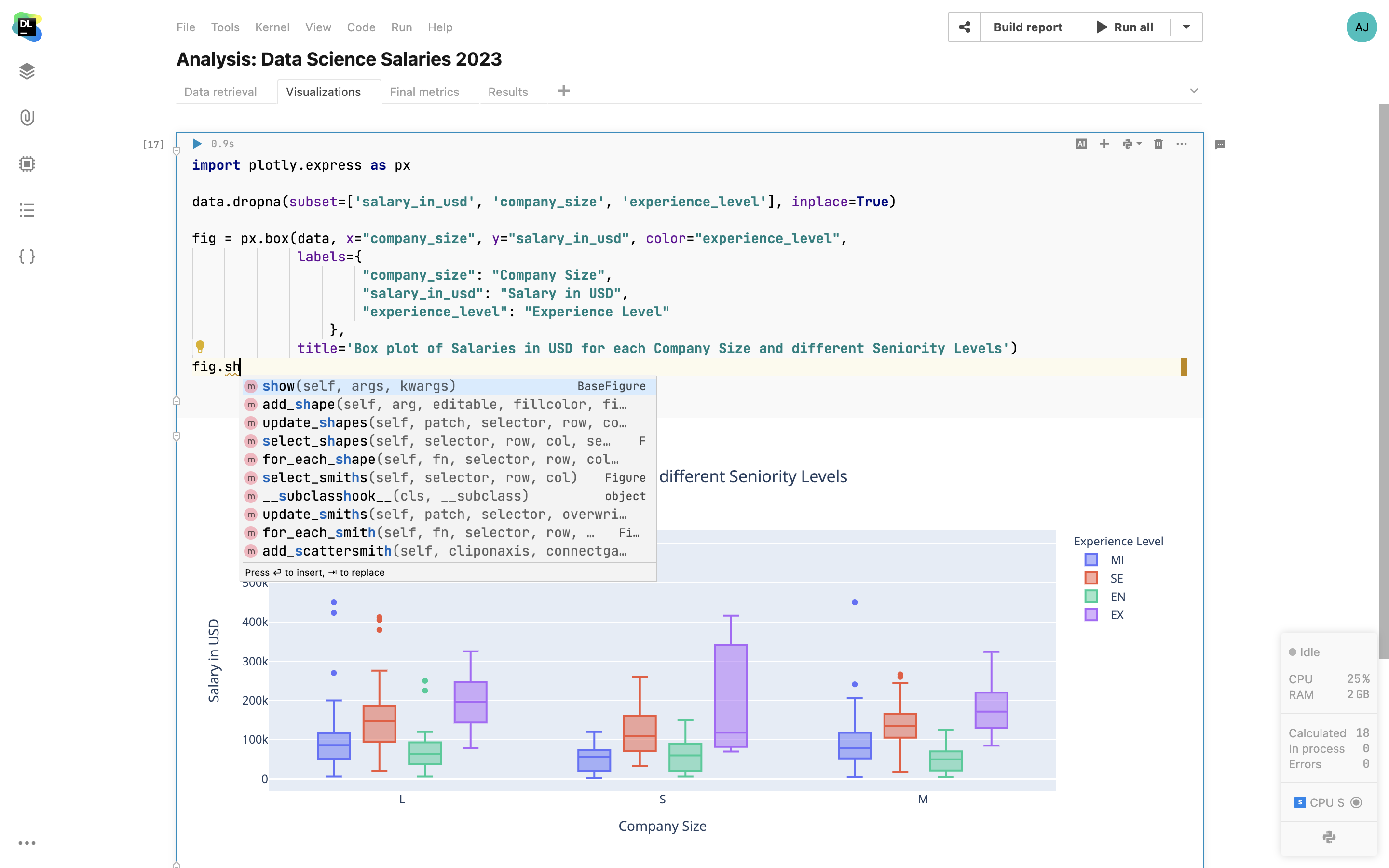Run the cell with the play icon
1389x868 pixels.
pyautogui.click(x=197, y=144)
